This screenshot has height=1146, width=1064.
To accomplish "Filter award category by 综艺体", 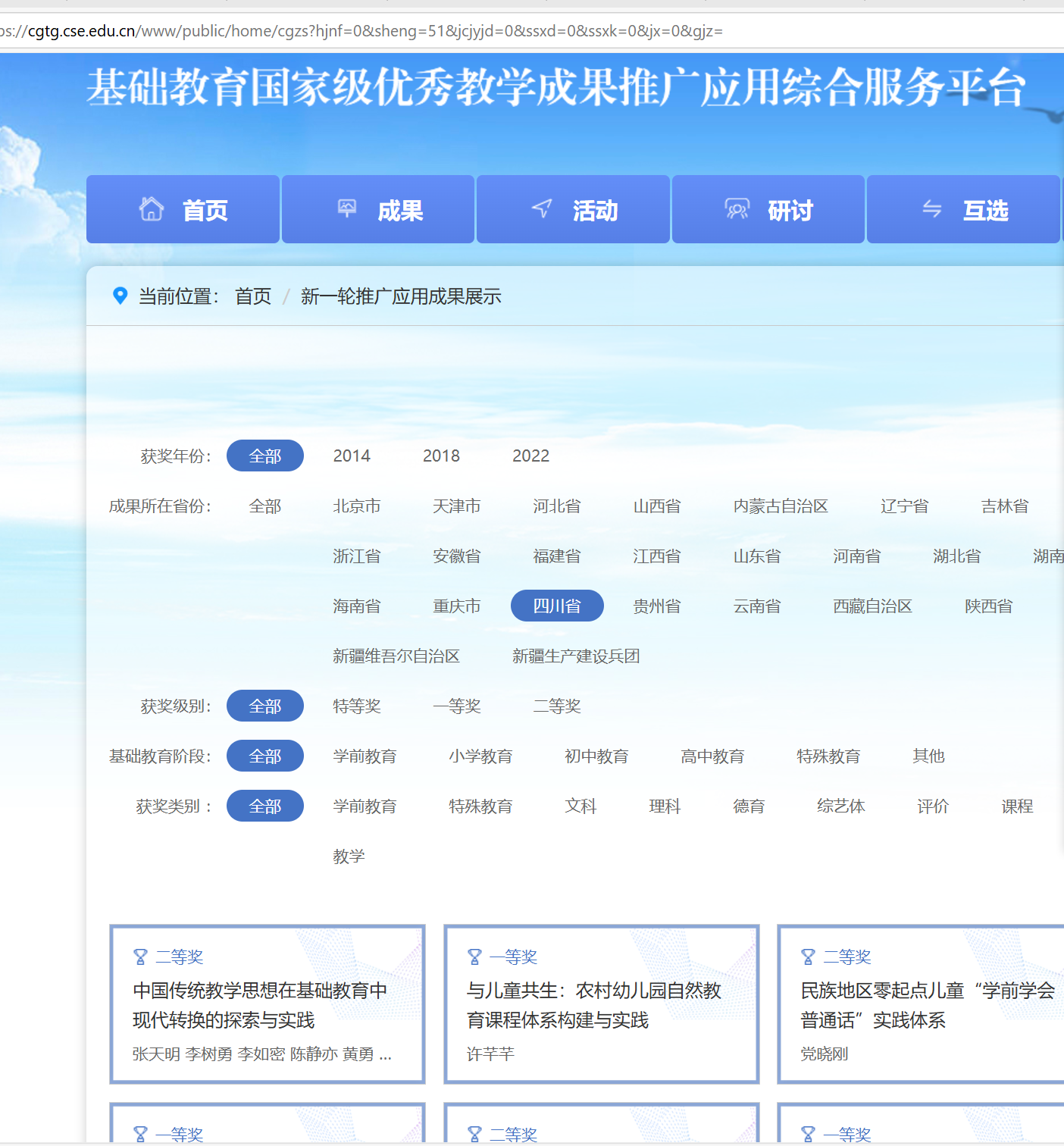I will pyautogui.click(x=841, y=806).
